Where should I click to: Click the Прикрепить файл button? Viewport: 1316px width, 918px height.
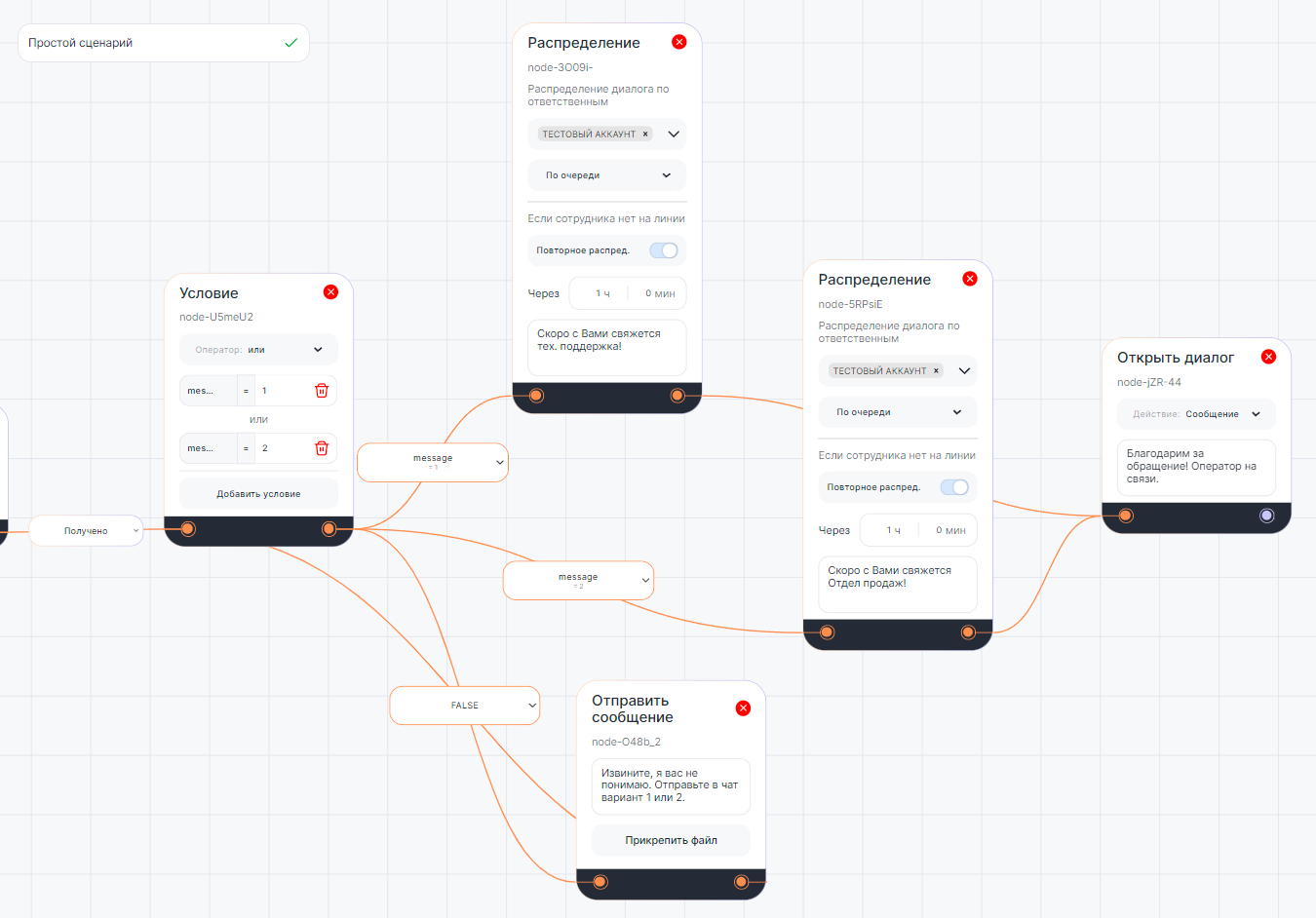point(671,840)
